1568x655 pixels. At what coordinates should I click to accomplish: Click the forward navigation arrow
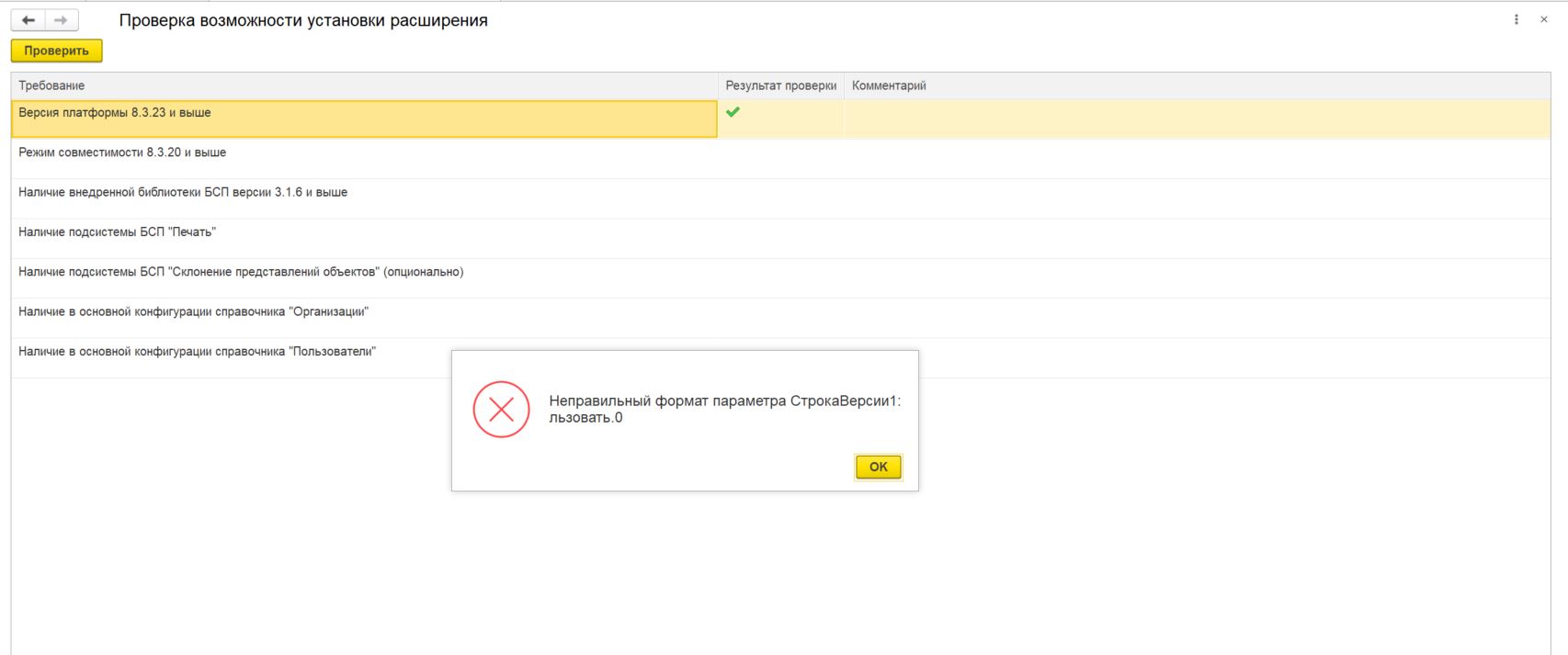pyautogui.click(x=61, y=20)
